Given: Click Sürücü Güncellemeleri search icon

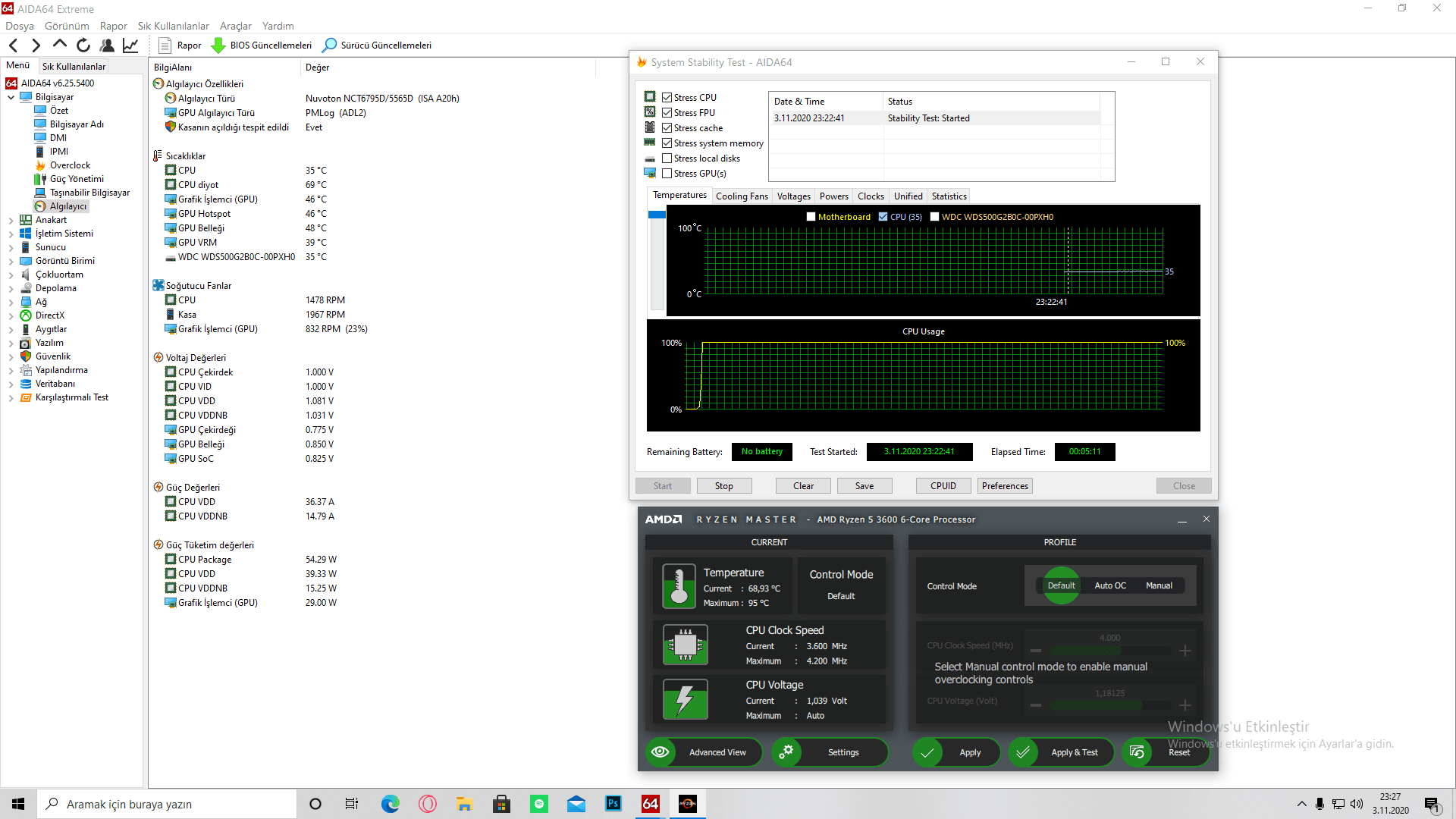Looking at the screenshot, I should pos(330,45).
